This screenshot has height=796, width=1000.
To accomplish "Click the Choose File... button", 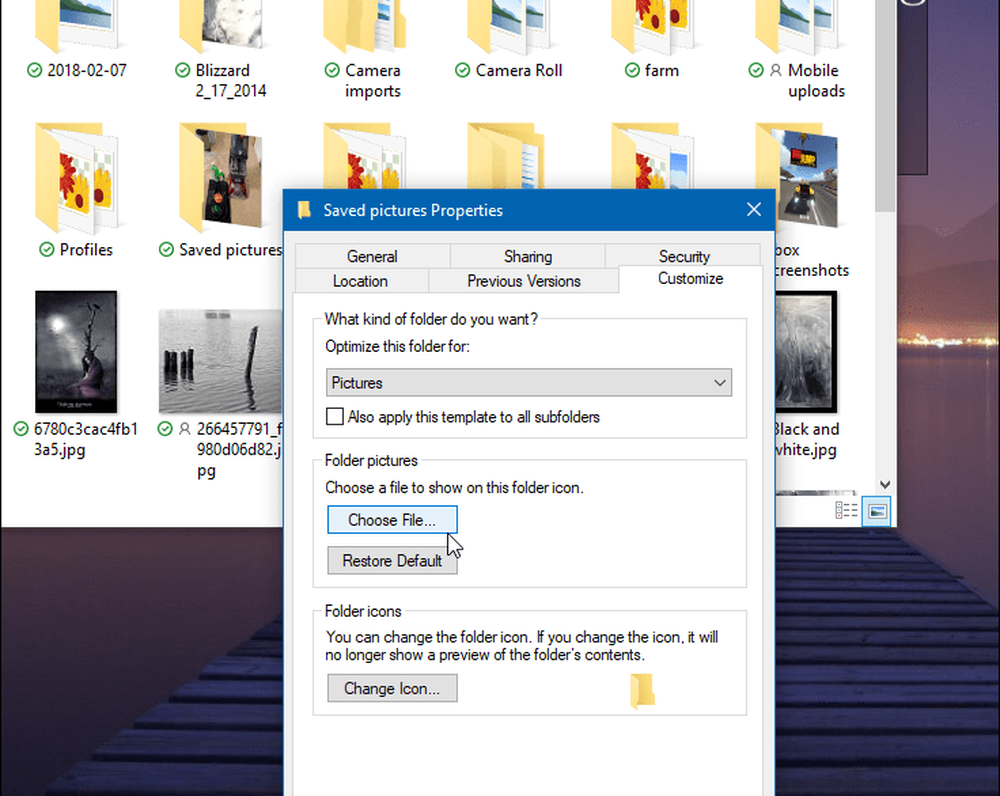I will click(392, 520).
